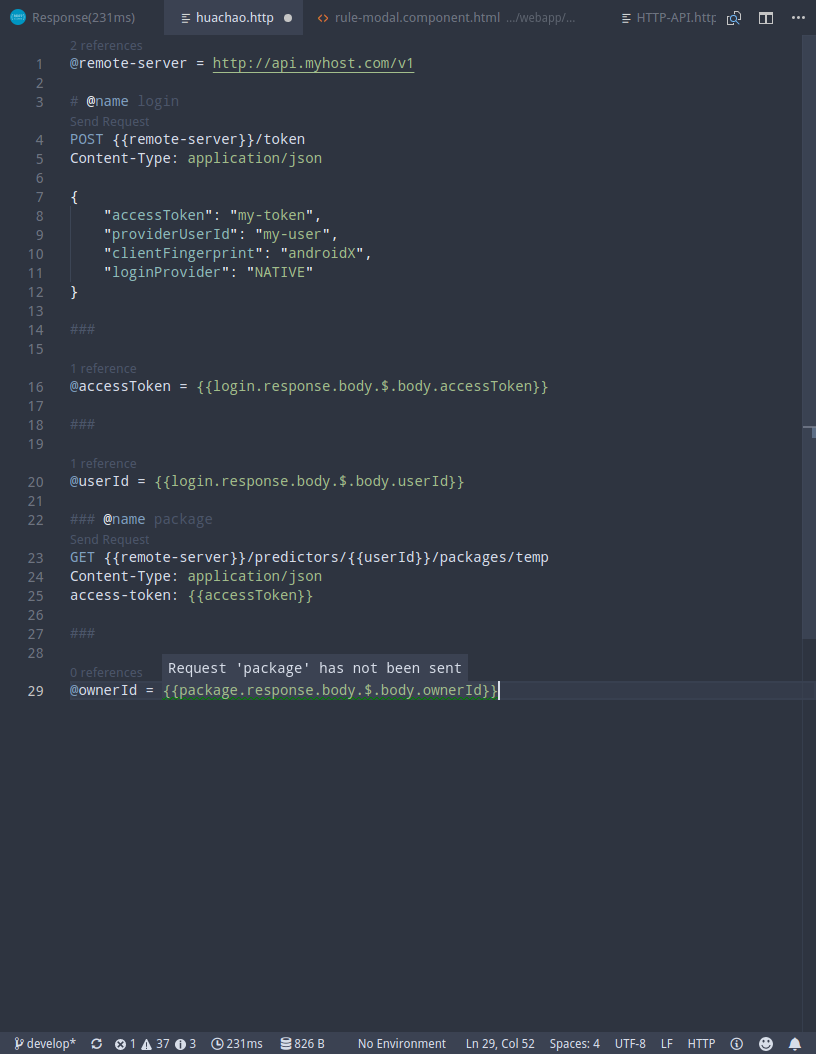Image resolution: width=816 pixels, height=1054 pixels.
Task: Open the feedback smiley icon
Action: pyautogui.click(x=766, y=1043)
